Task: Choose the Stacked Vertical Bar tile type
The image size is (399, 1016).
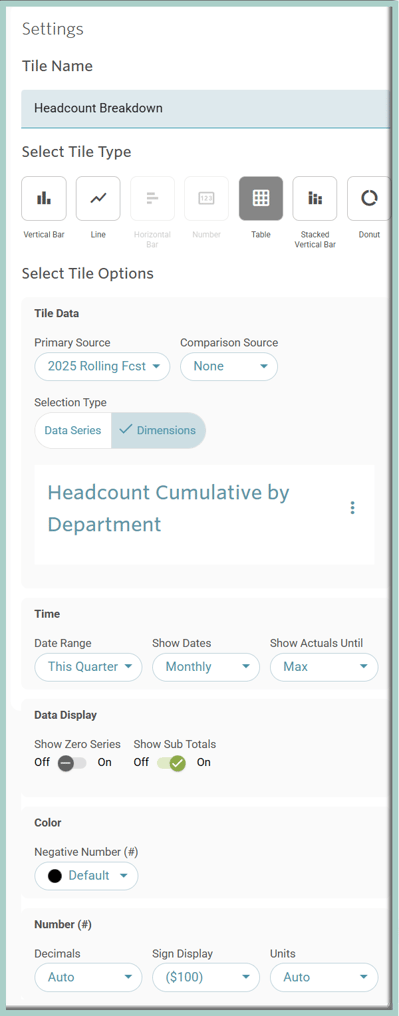Action: pyautogui.click(x=315, y=198)
